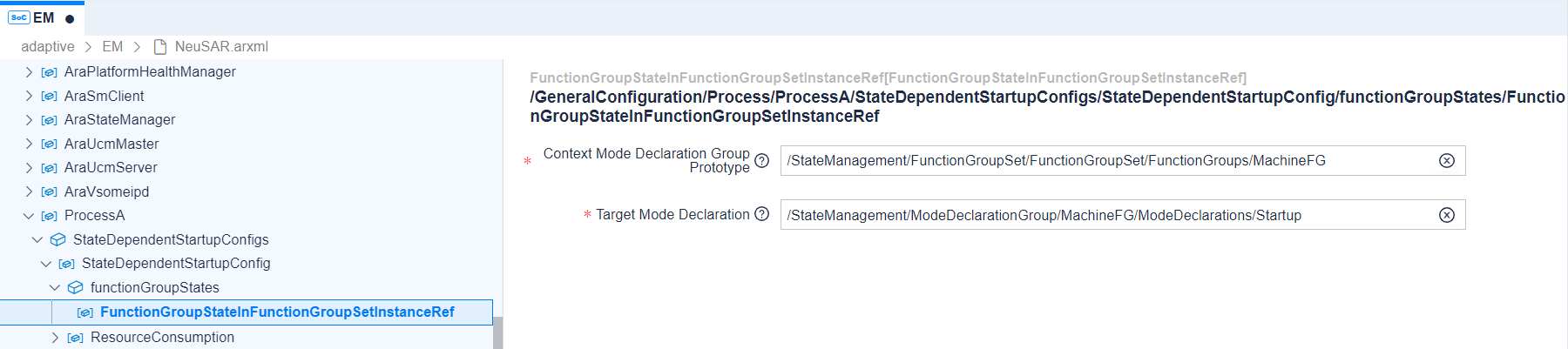Expand the AraSmClient tree node
The width and height of the screenshot is (1568, 349).
coord(29,96)
